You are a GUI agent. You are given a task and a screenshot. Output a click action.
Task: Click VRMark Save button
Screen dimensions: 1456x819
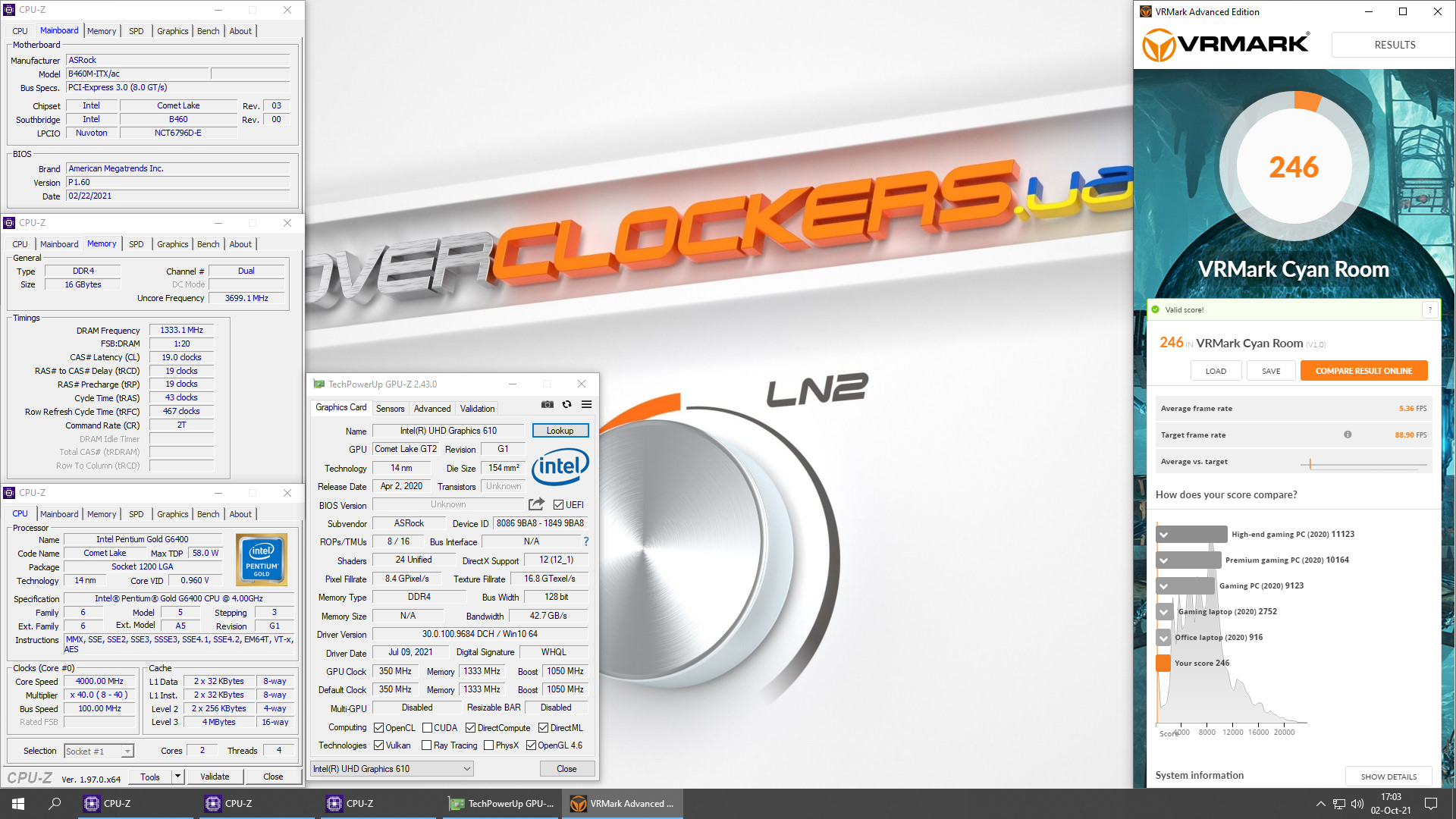pos(1271,371)
